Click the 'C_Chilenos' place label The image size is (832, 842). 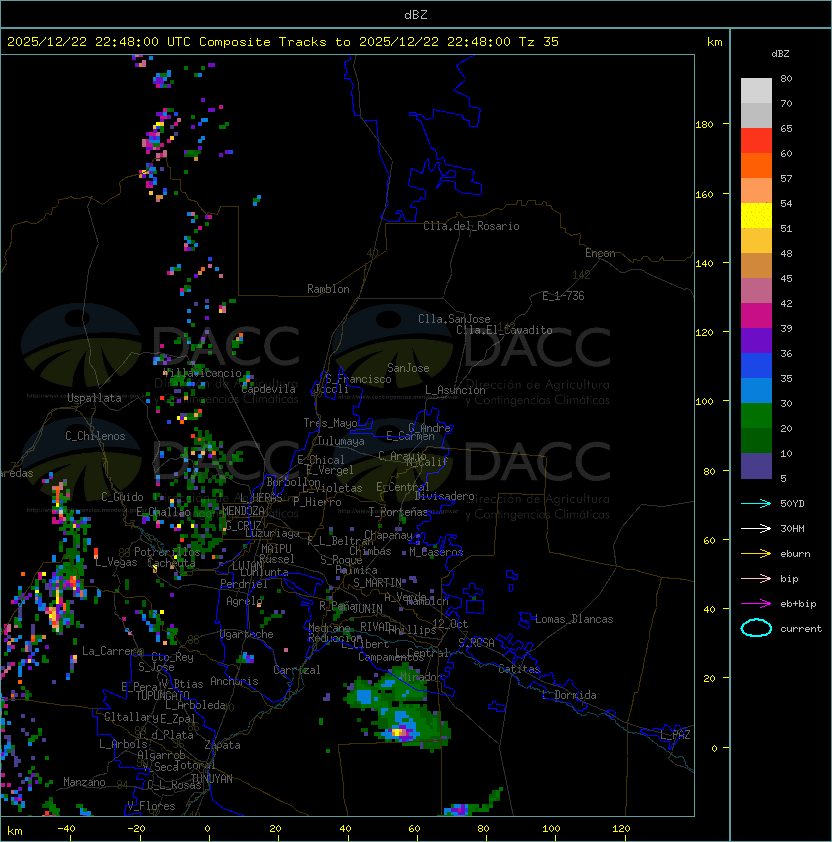pos(95,436)
